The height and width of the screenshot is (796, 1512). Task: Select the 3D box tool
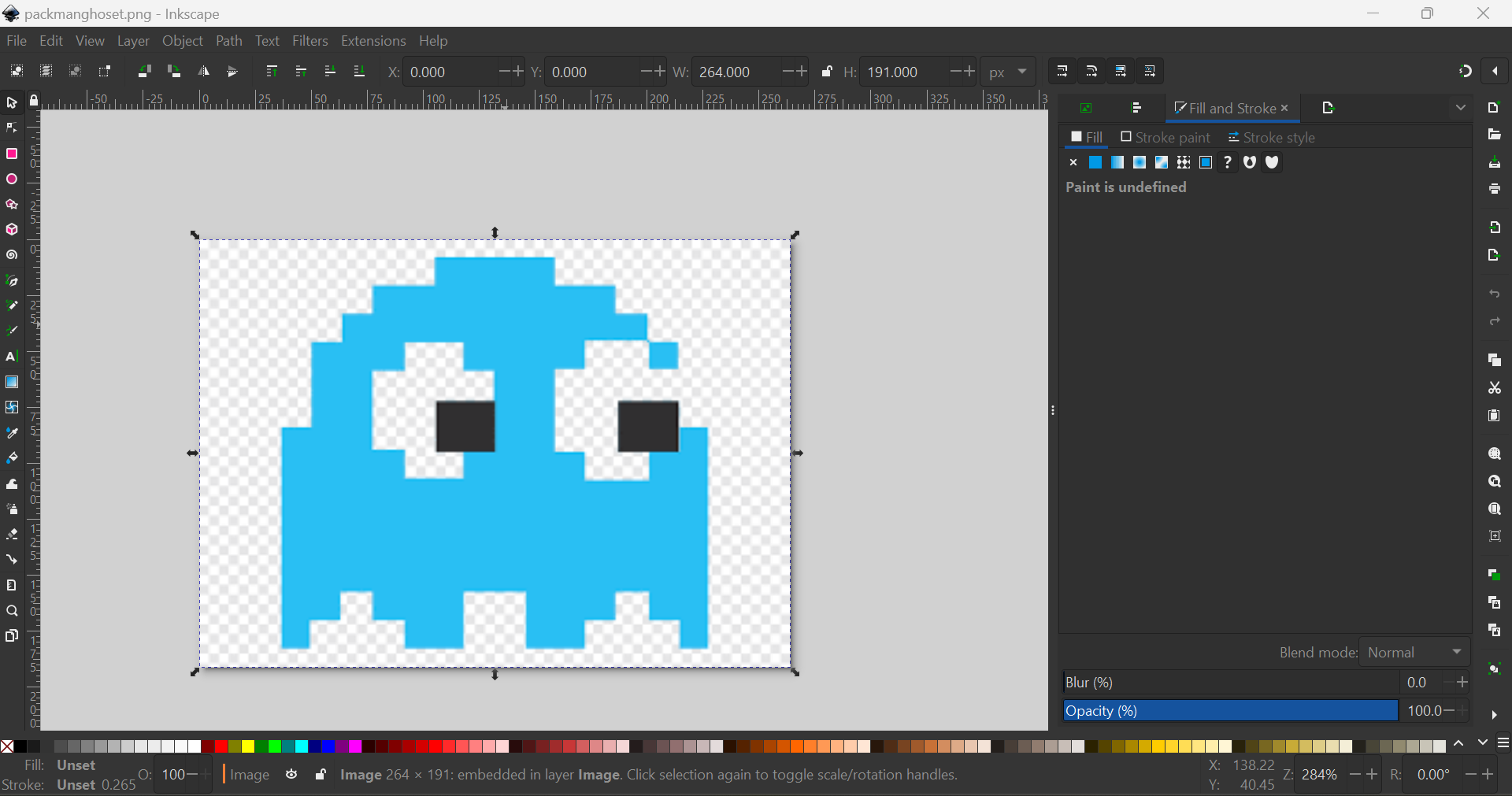pyautogui.click(x=12, y=230)
